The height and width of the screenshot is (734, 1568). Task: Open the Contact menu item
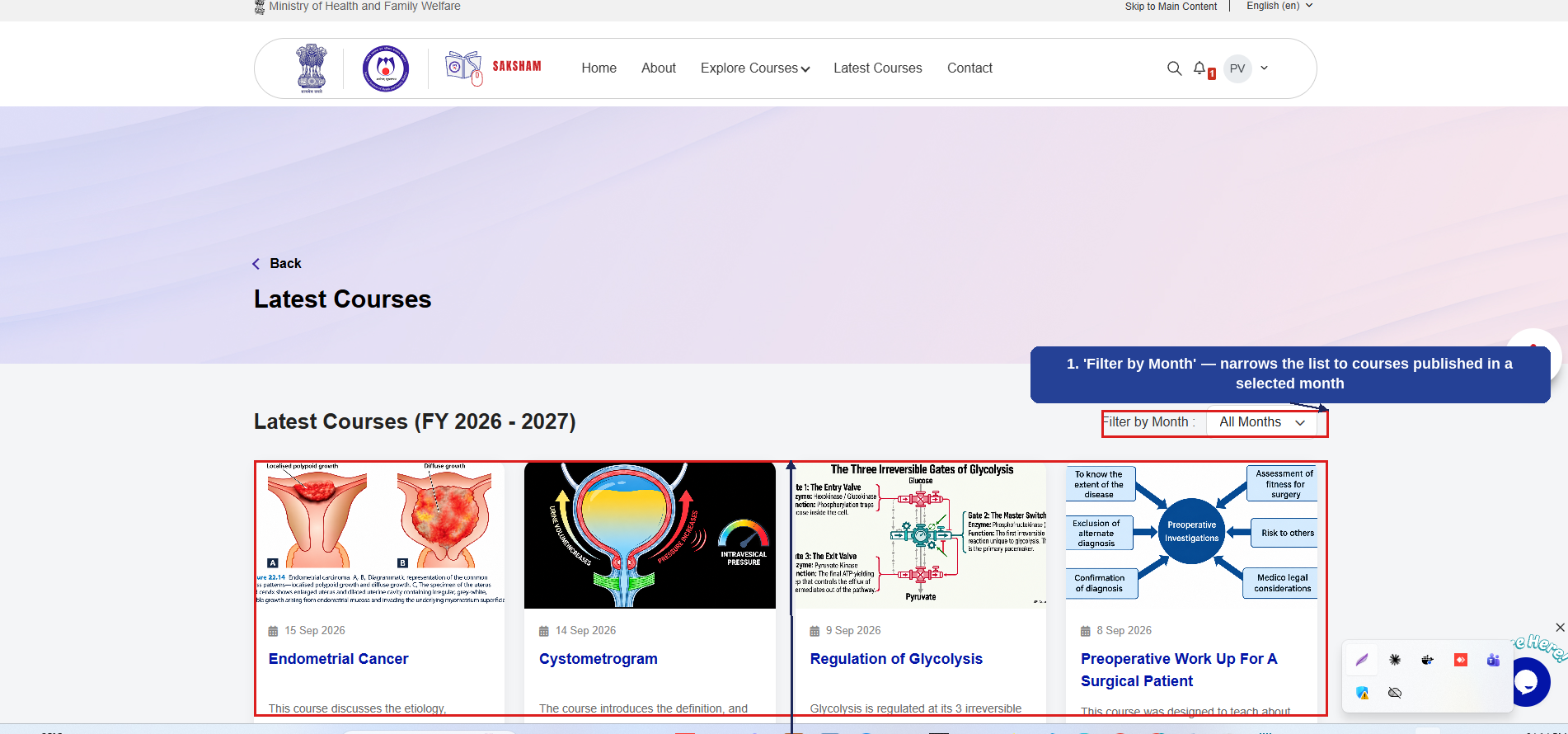(969, 68)
